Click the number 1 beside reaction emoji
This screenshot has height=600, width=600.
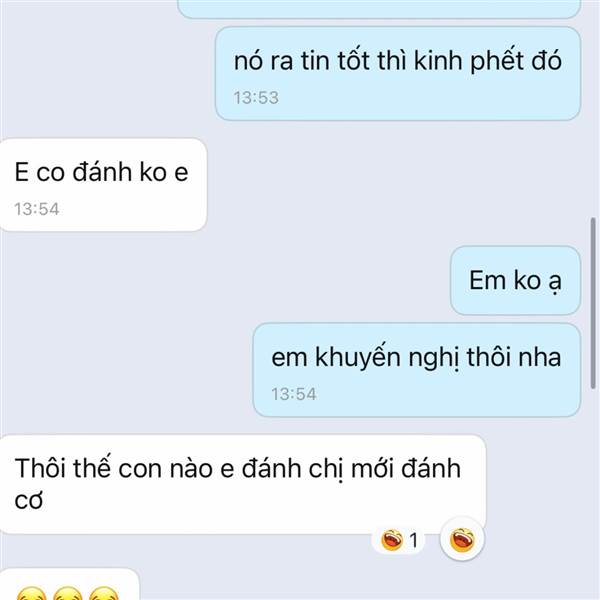click(x=414, y=540)
